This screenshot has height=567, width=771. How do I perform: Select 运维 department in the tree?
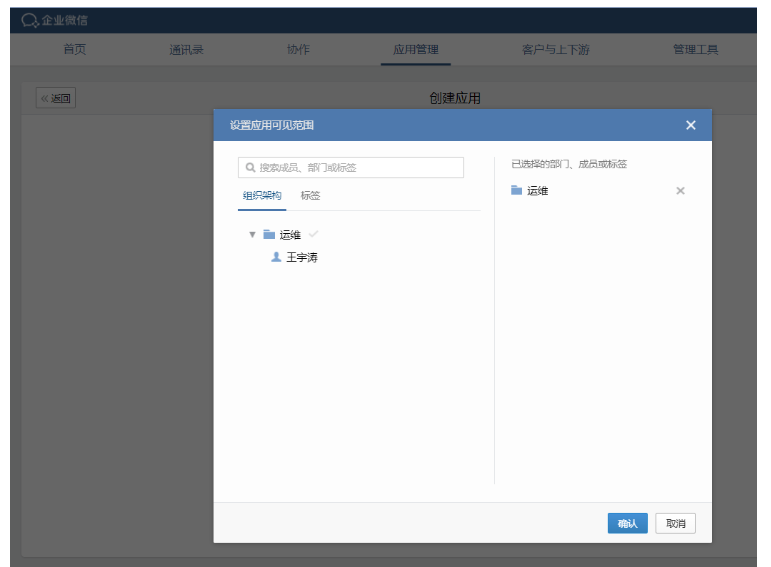[290, 235]
